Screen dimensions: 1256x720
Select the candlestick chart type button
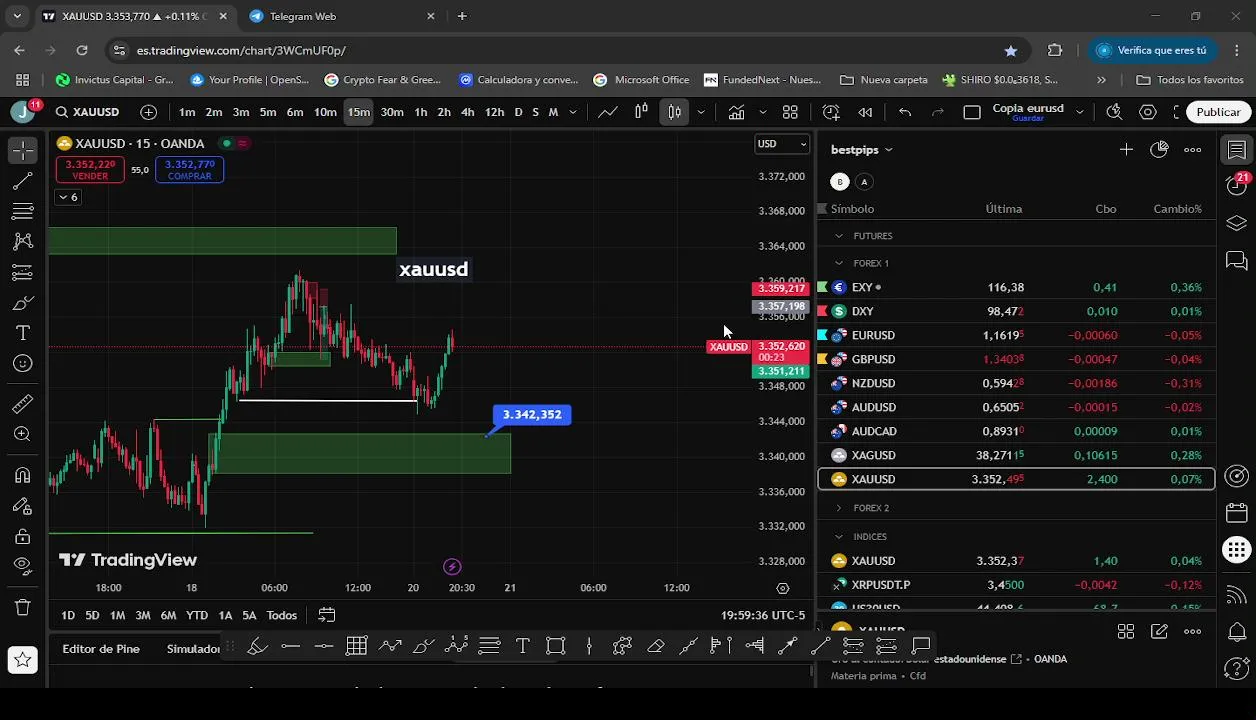coord(675,112)
